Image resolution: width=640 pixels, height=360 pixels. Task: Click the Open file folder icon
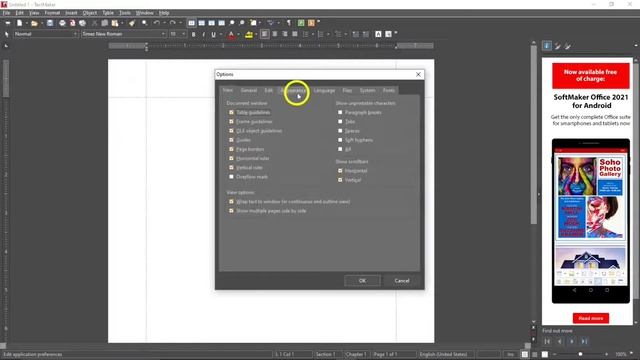click(34, 23)
